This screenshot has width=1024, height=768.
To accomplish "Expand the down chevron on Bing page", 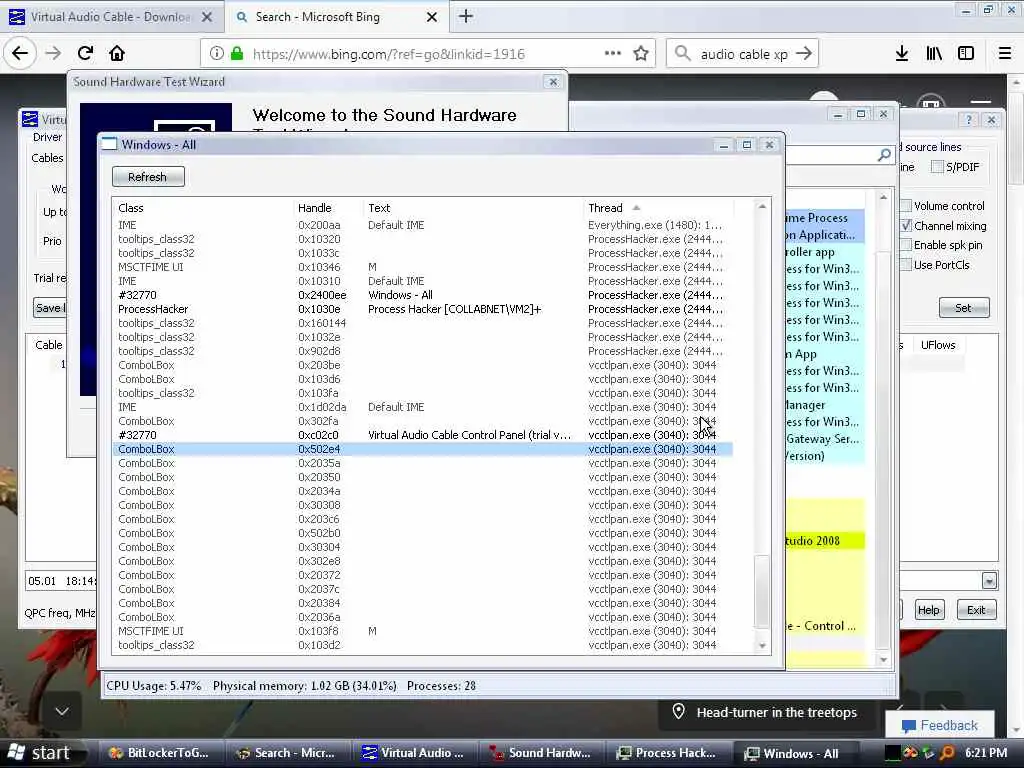I will coord(62,711).
